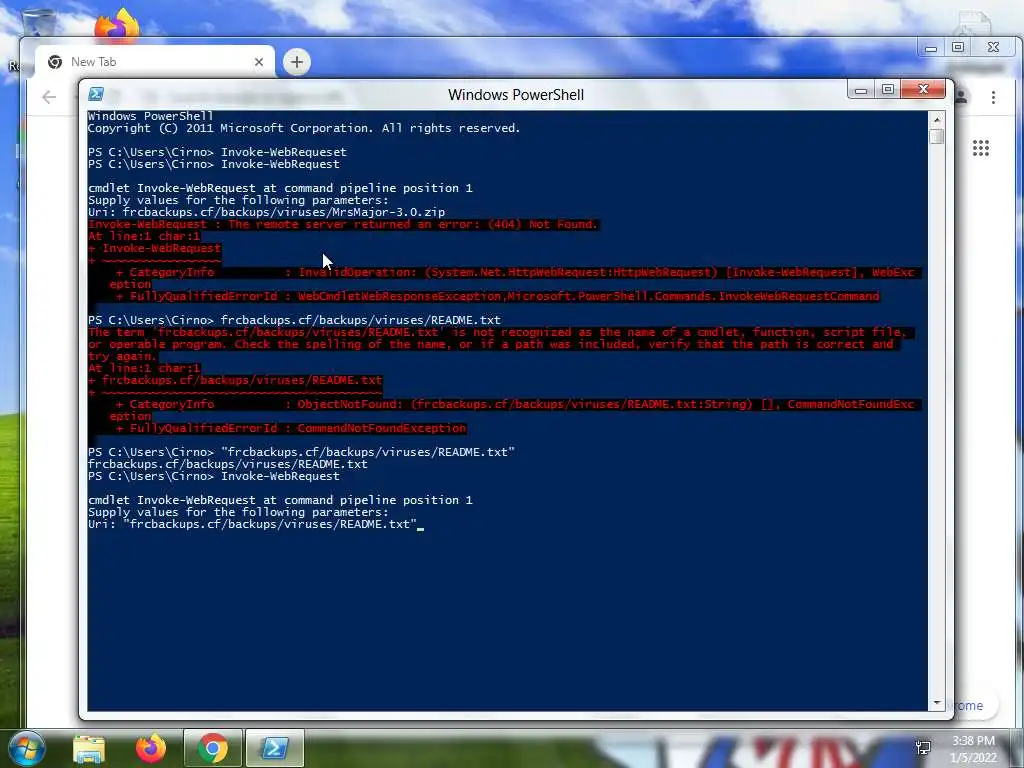Click the WebCmdletWebResponseException error line
The image size is (1024, 768).
[x=498, y=296]
